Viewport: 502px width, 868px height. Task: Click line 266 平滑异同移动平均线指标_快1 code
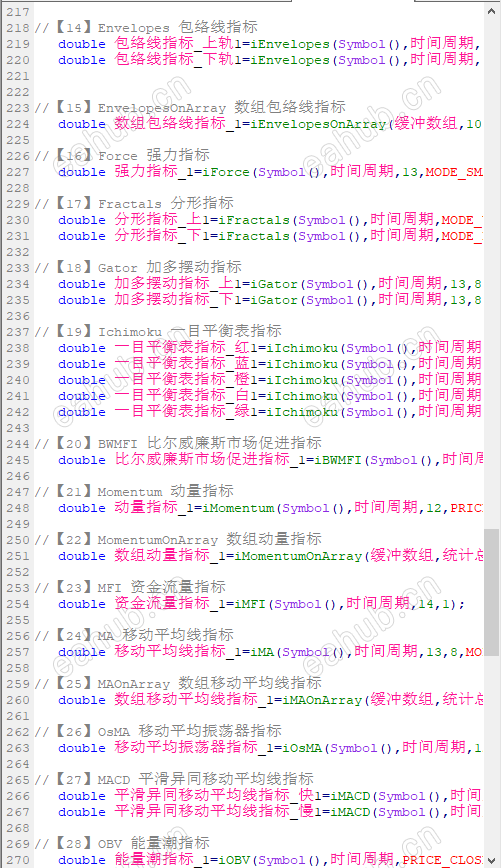pos(270,795)
